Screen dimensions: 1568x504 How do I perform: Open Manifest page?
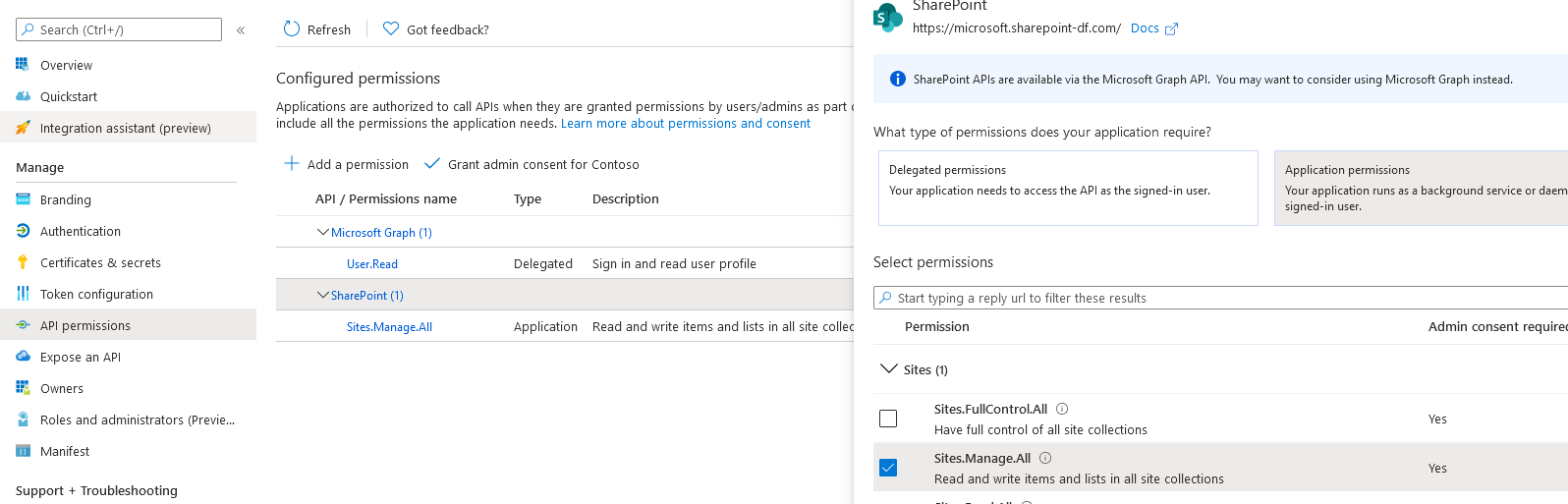pyautogui.click(x=65, y=451)
